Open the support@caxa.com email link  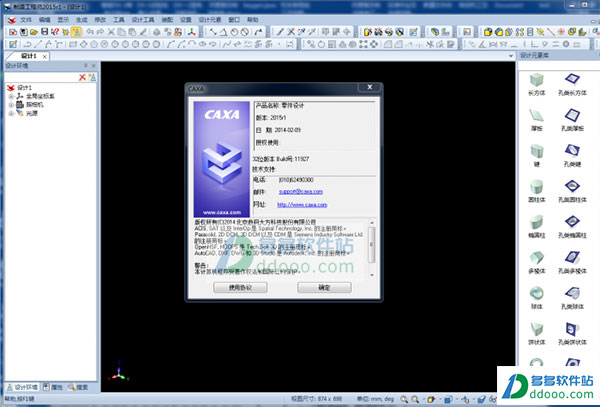point(301,192)
